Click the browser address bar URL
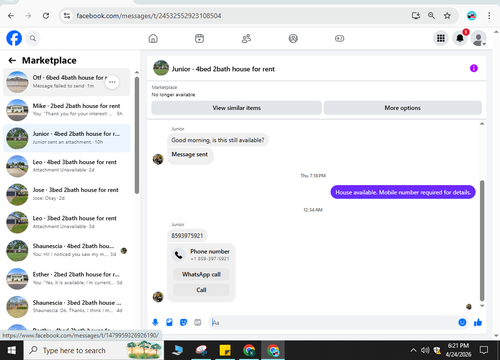 149,16
